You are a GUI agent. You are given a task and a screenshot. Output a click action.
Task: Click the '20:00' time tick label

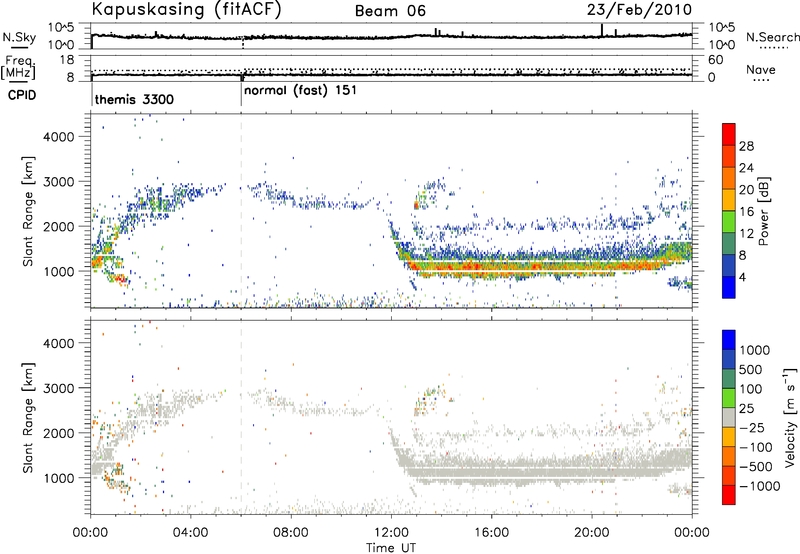[591, 533]
